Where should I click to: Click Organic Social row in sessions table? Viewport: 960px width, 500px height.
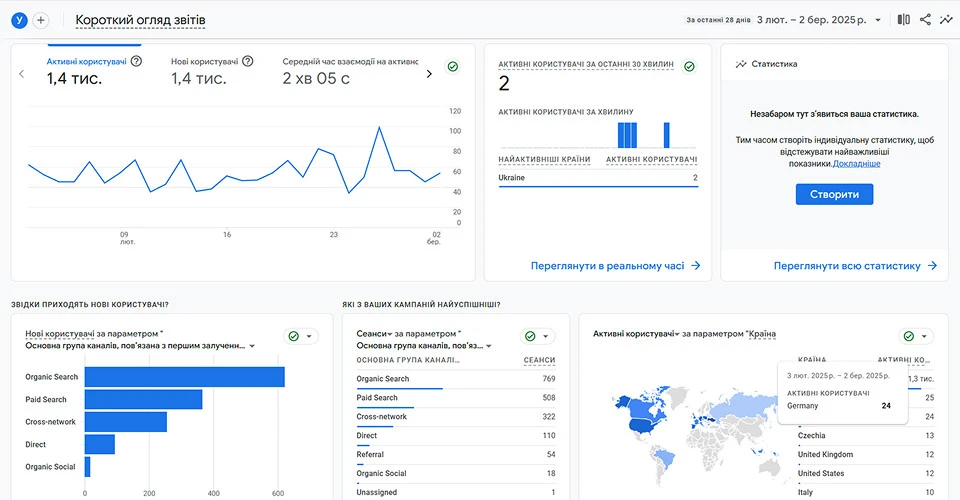click(x=456, y=474)
